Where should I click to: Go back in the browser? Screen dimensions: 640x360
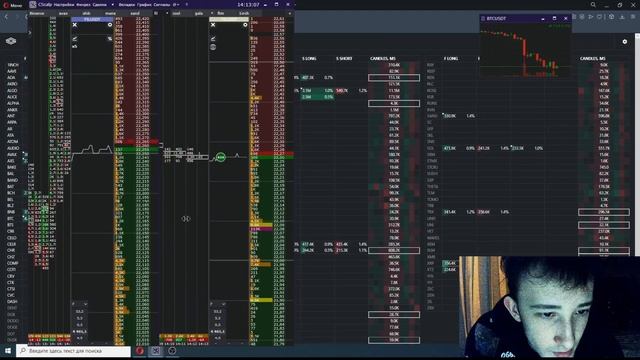(x=6, y=16)
